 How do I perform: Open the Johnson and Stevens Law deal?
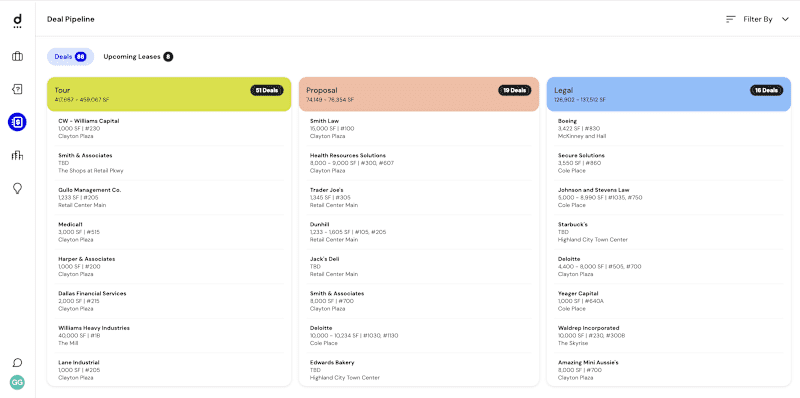click(x=670, y=197)
